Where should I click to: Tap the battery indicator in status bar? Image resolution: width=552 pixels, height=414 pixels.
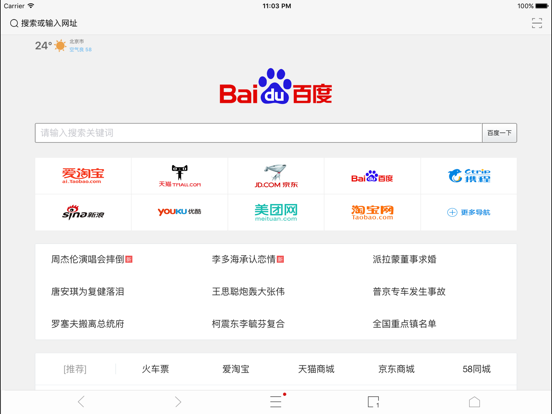coord(542,6)
